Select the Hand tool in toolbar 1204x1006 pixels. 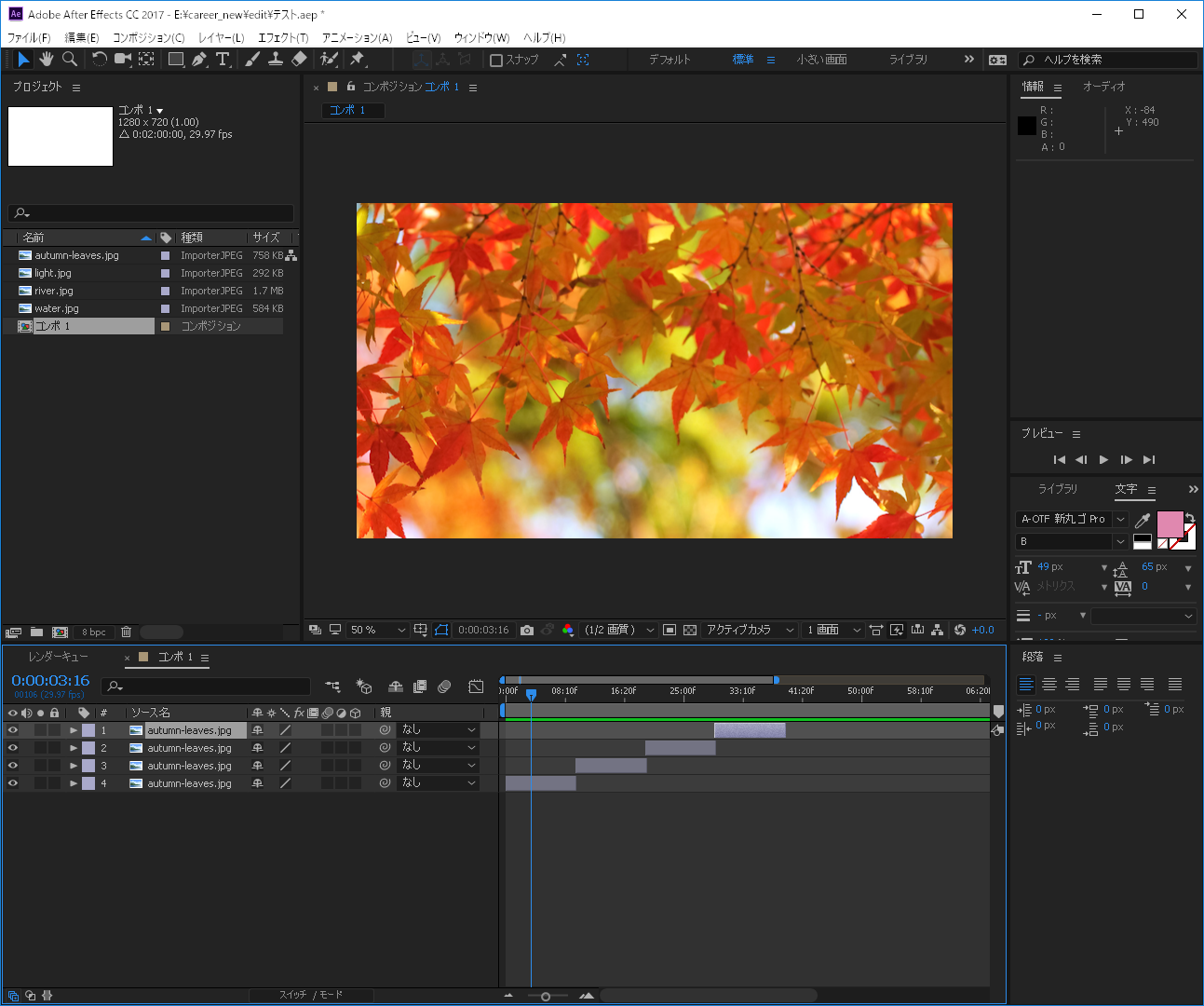46,60
